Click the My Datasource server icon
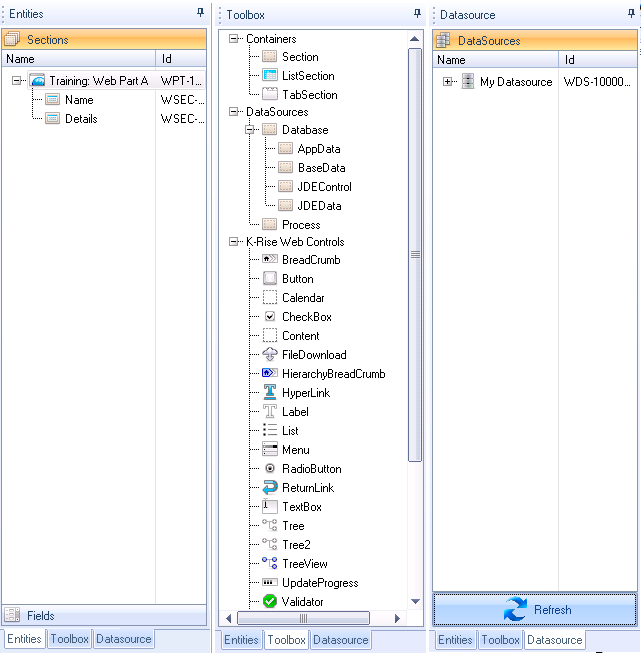 pos(468,81)
